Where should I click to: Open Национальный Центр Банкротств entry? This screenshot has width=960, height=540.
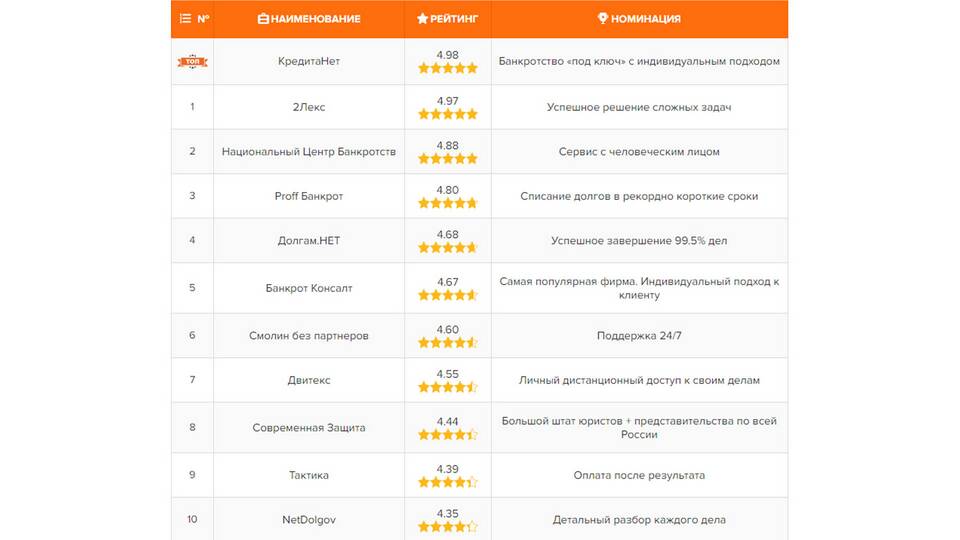click(x=309, y=151)
